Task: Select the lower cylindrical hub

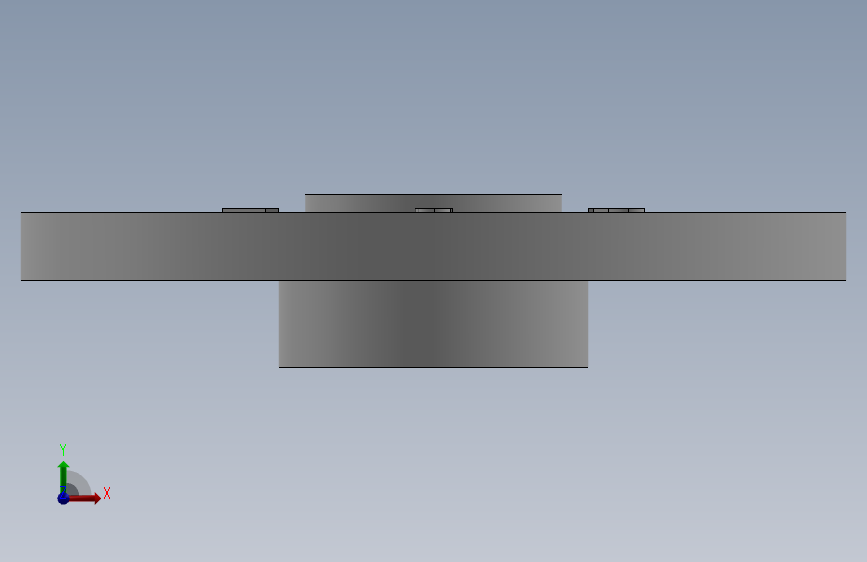Action: [434, 324]
